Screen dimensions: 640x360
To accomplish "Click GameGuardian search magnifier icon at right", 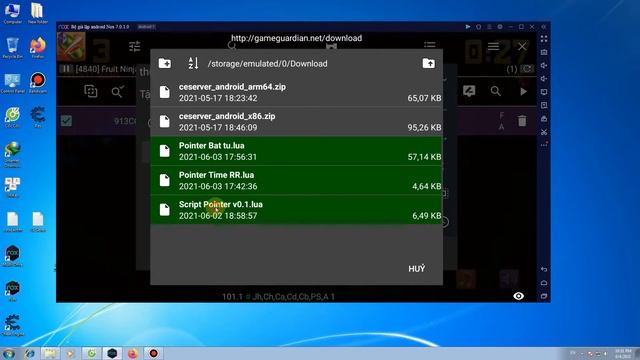I will (x=496, y=91).
